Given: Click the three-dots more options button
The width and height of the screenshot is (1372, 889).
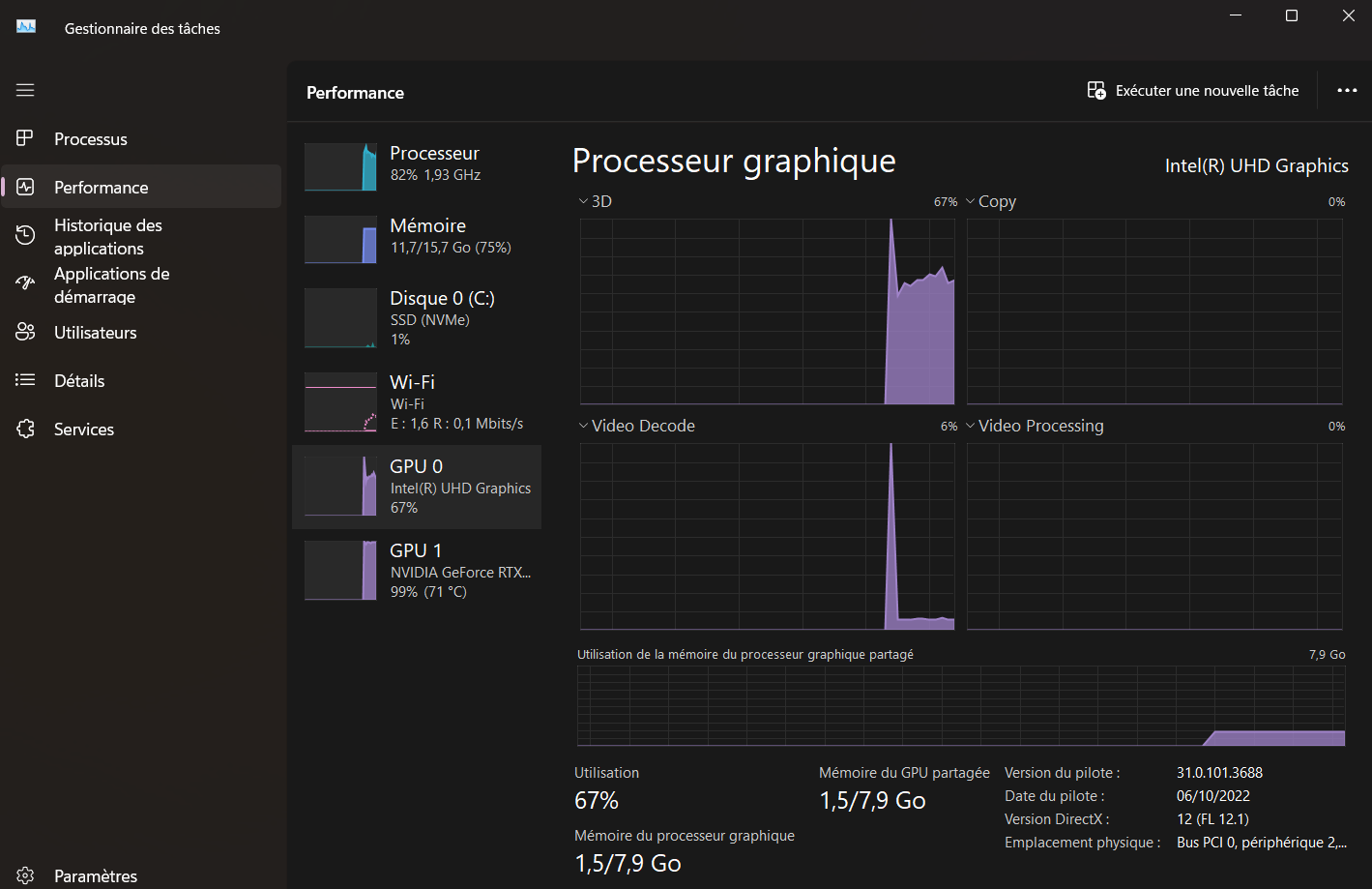Looking at the screenshot, I should tap(1347, 90).
